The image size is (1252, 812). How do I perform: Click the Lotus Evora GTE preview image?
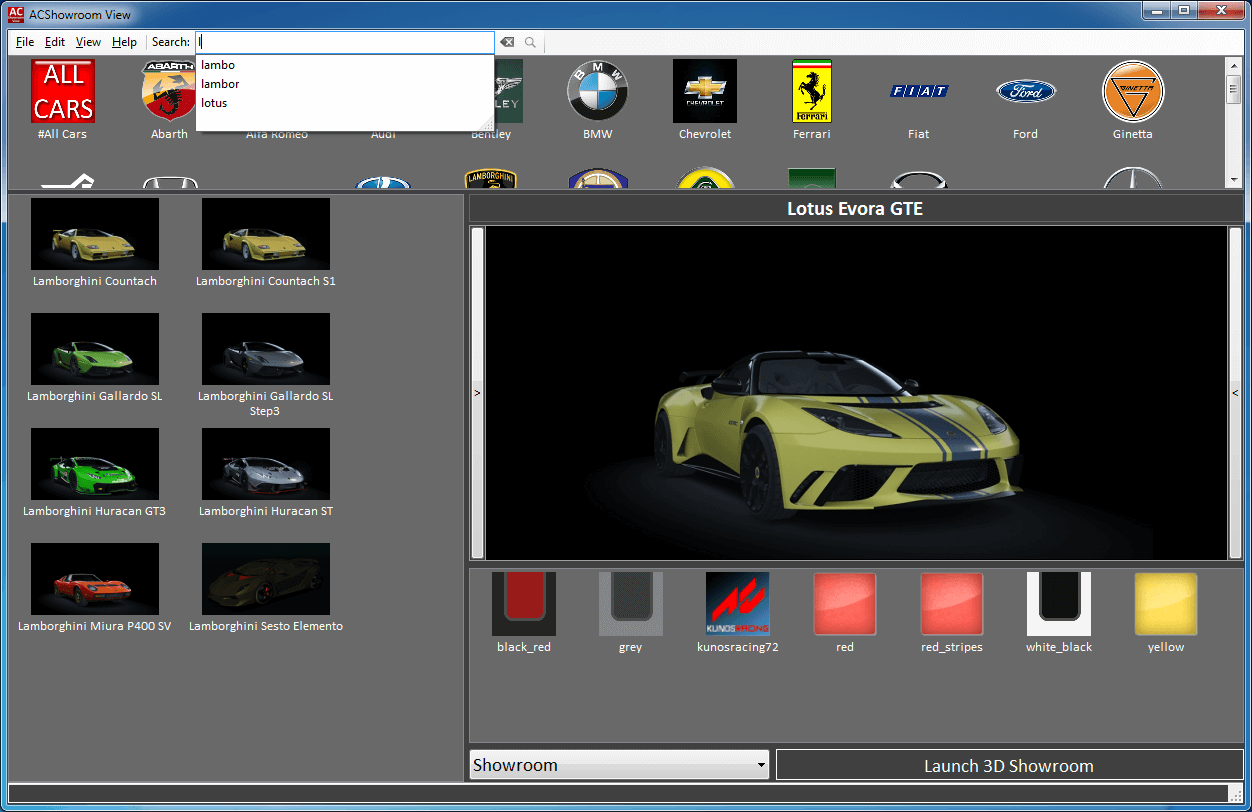(x=856, y=393)
